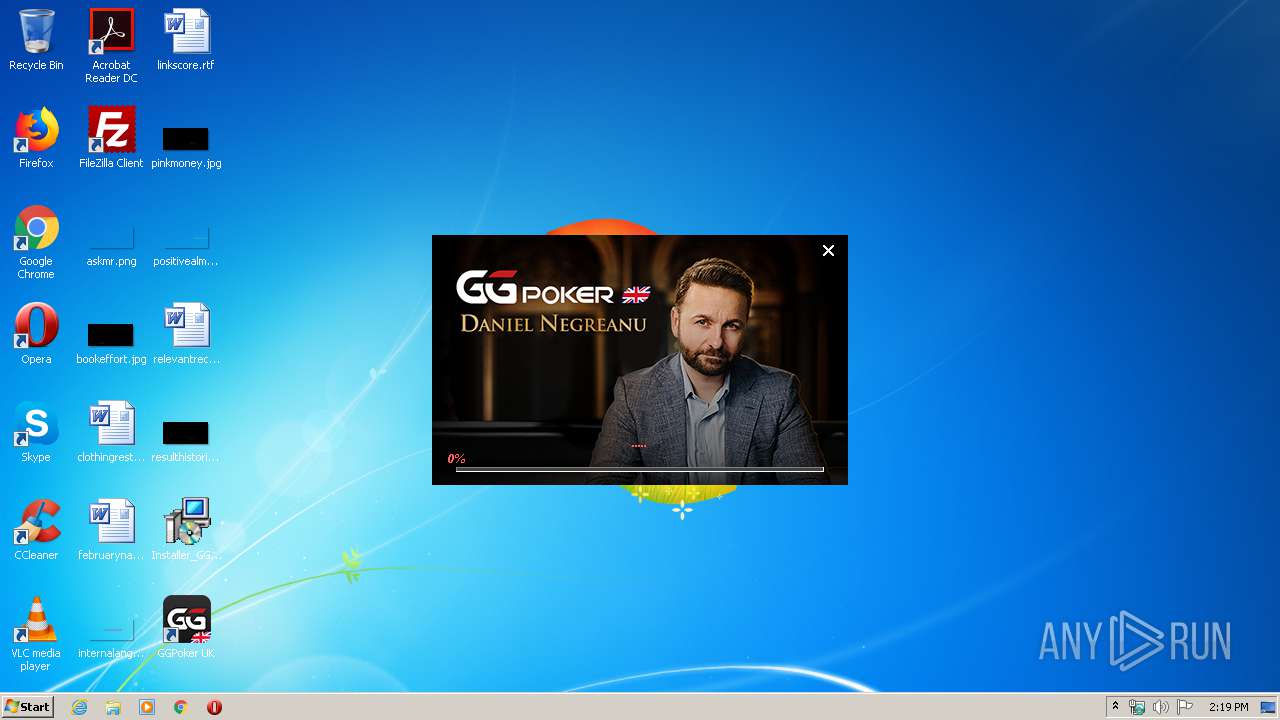Close the GGPoker loading splash window
The width and height of the screenshot is (1280, 720).
tap(828, 251)
